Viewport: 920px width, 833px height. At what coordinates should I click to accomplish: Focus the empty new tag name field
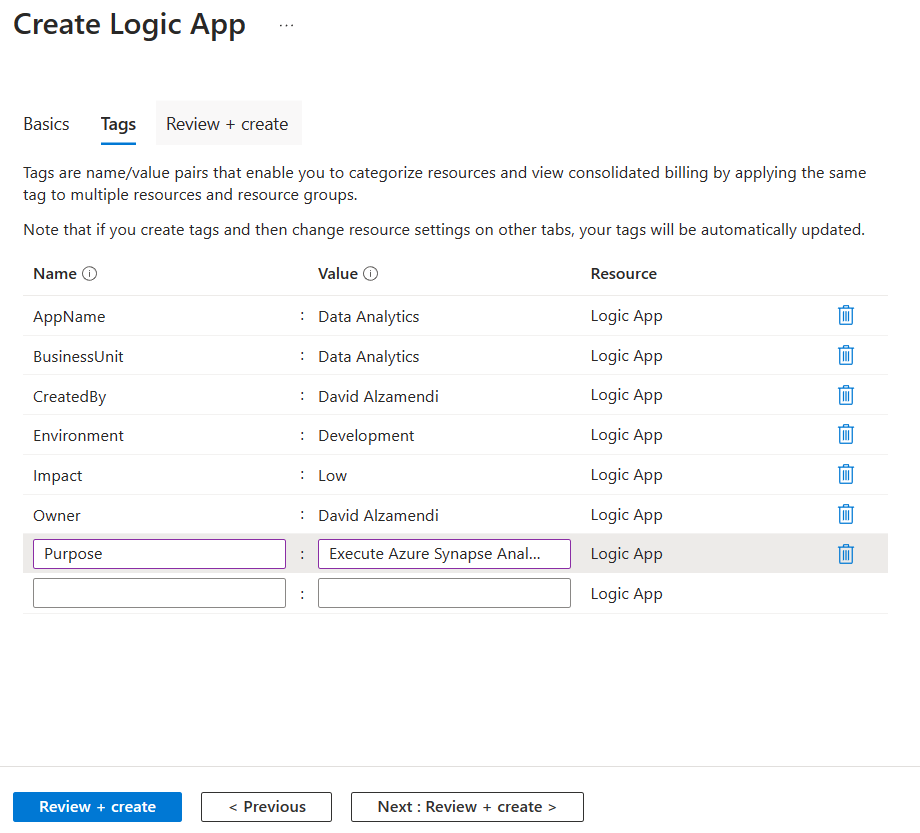coord(160,593)
